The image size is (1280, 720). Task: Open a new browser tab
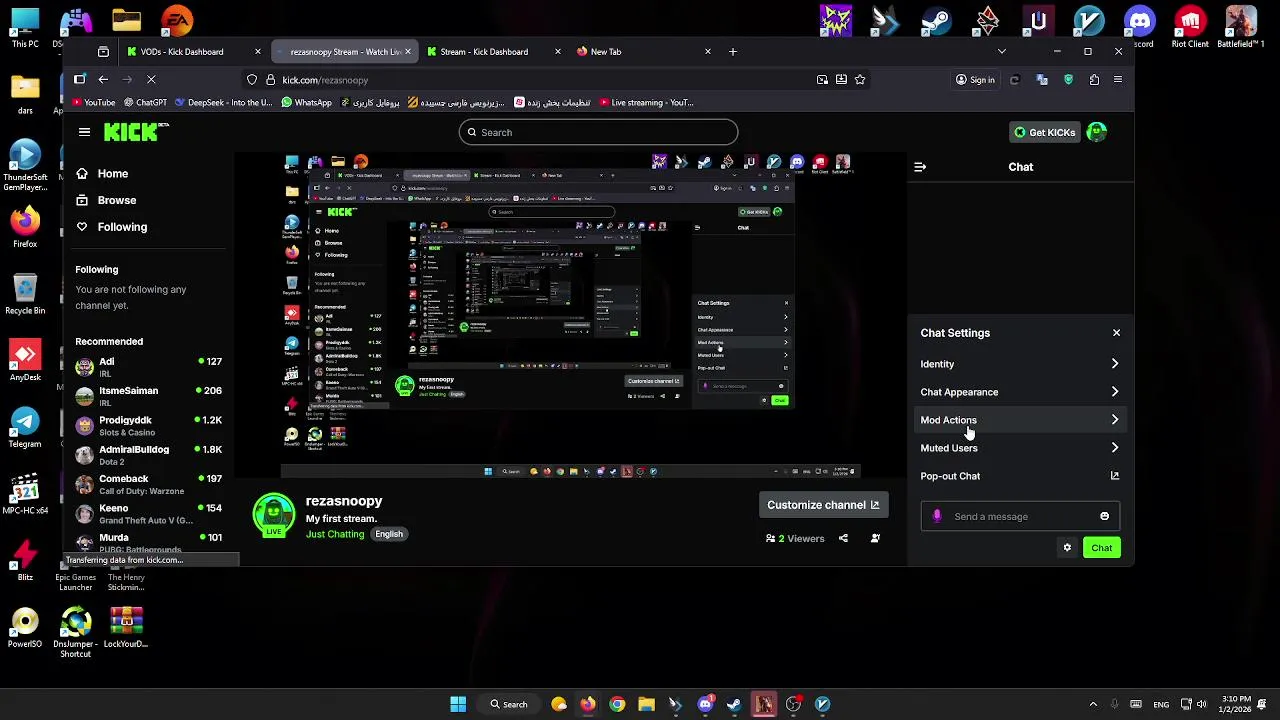[733, 52]
